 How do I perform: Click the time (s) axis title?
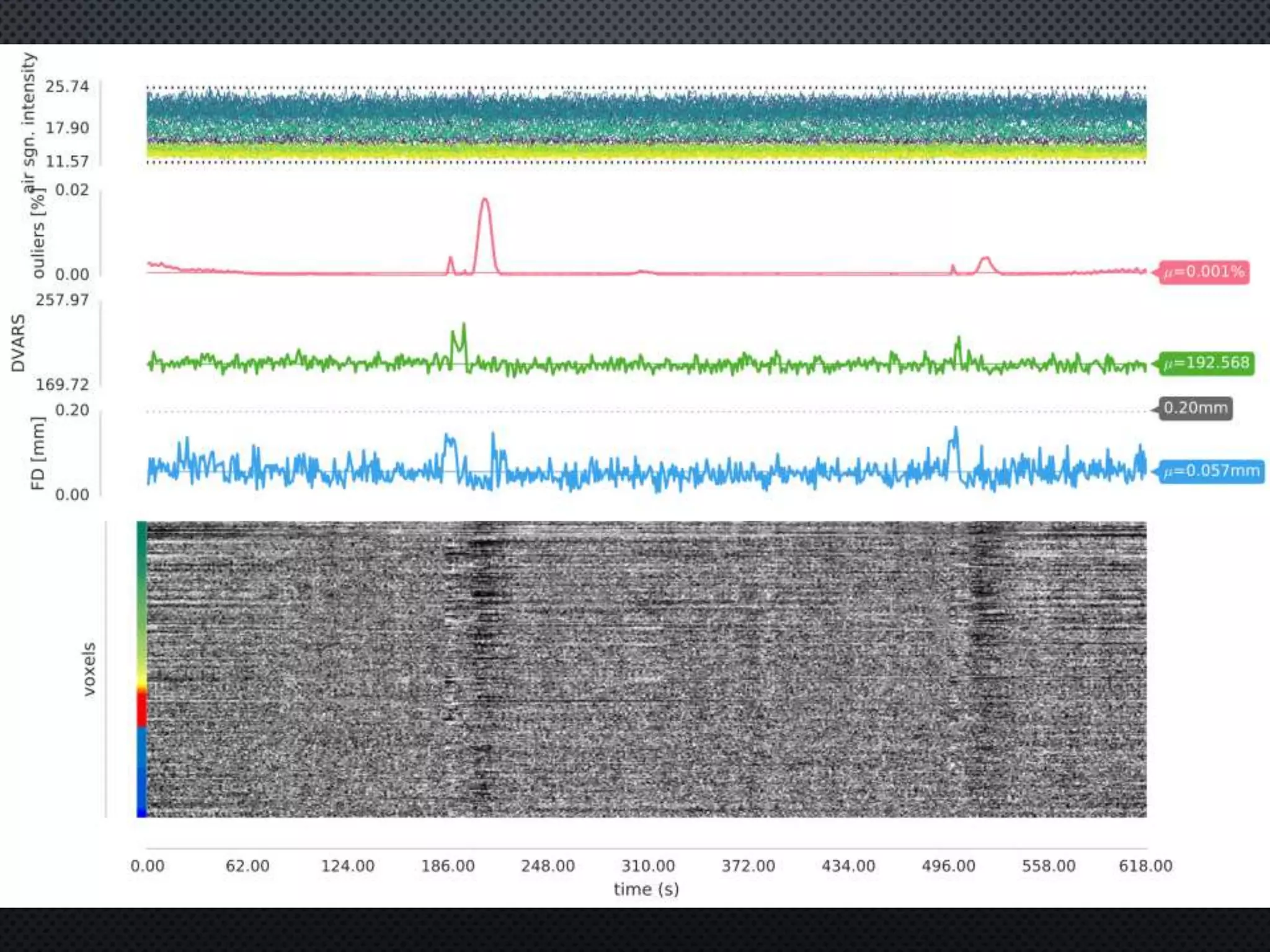646,889
